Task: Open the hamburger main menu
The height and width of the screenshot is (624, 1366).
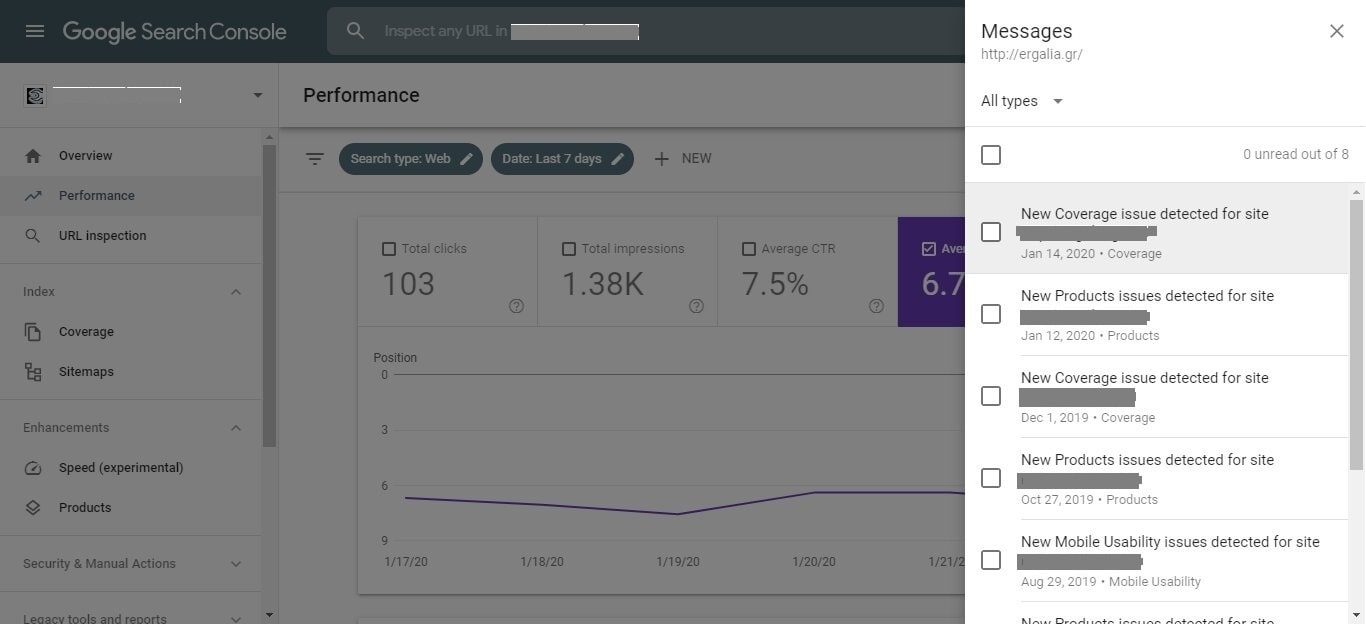Action: click(35, 31)
